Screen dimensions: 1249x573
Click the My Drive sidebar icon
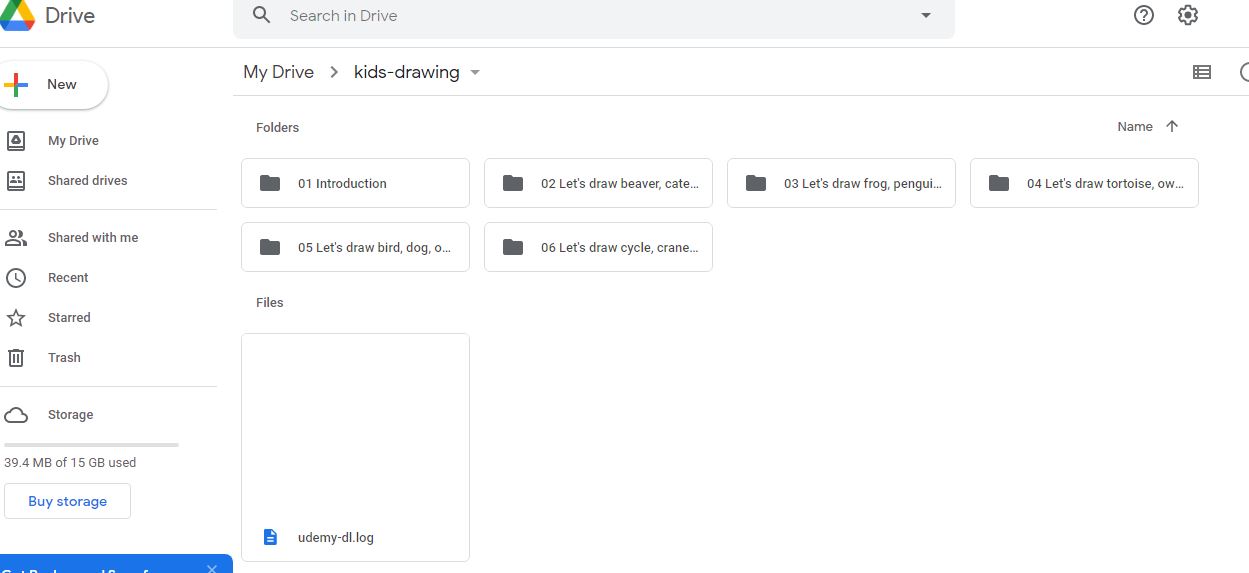pyautogui.click(x=16, y=141)
